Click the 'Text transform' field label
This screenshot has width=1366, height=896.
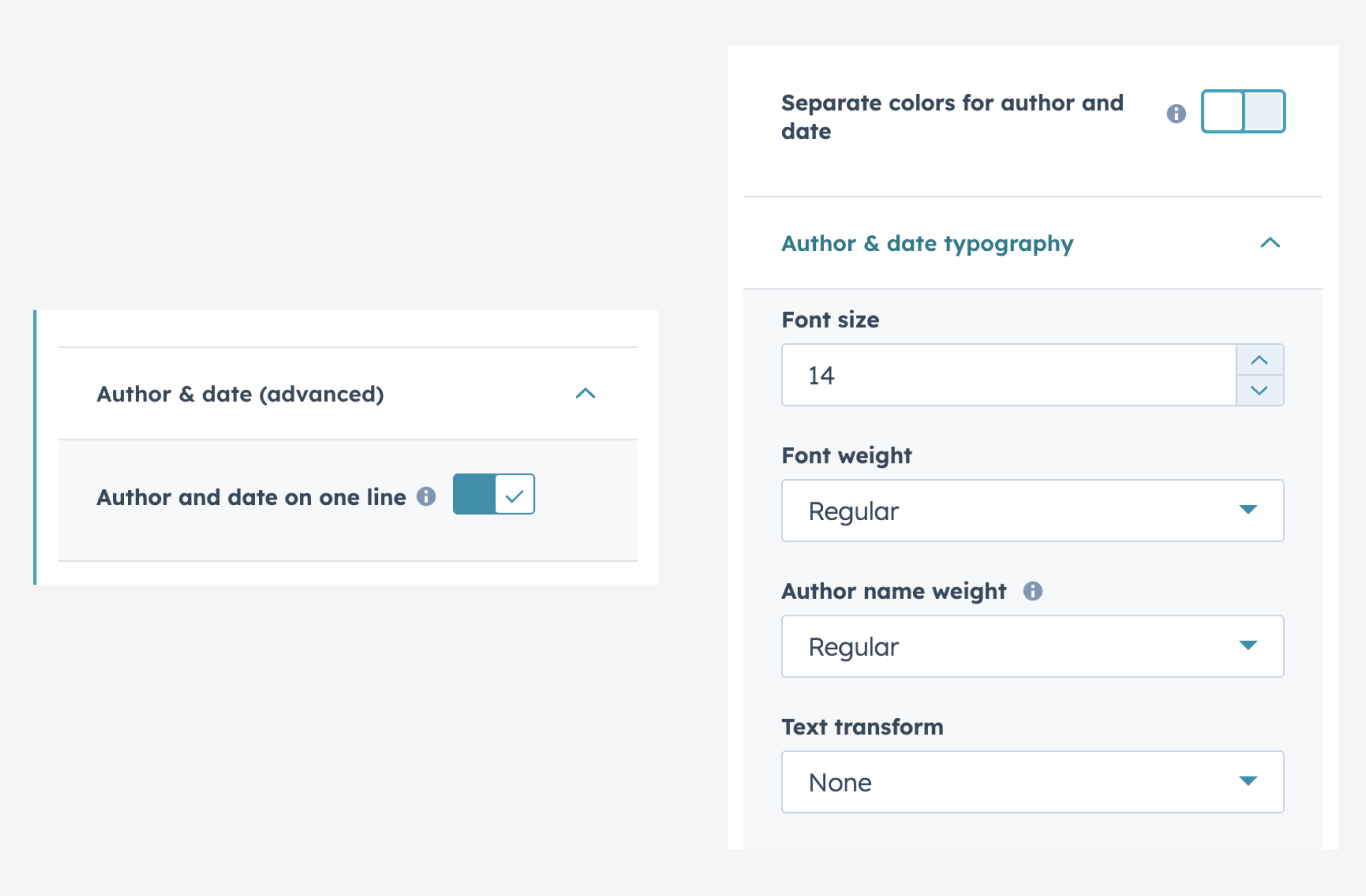click(x=862, y=727)
